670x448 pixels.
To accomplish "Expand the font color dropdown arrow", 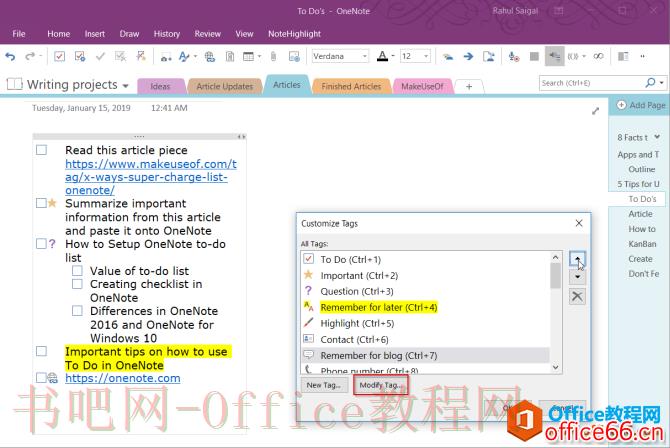I will 393,56.
